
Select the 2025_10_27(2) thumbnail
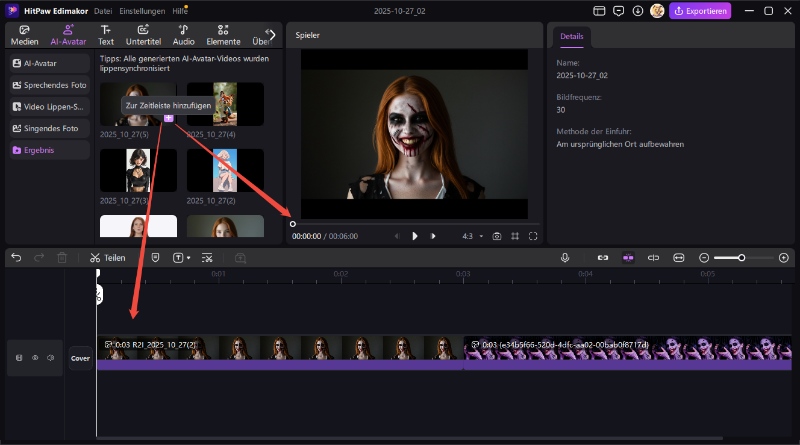coord(225,170)
